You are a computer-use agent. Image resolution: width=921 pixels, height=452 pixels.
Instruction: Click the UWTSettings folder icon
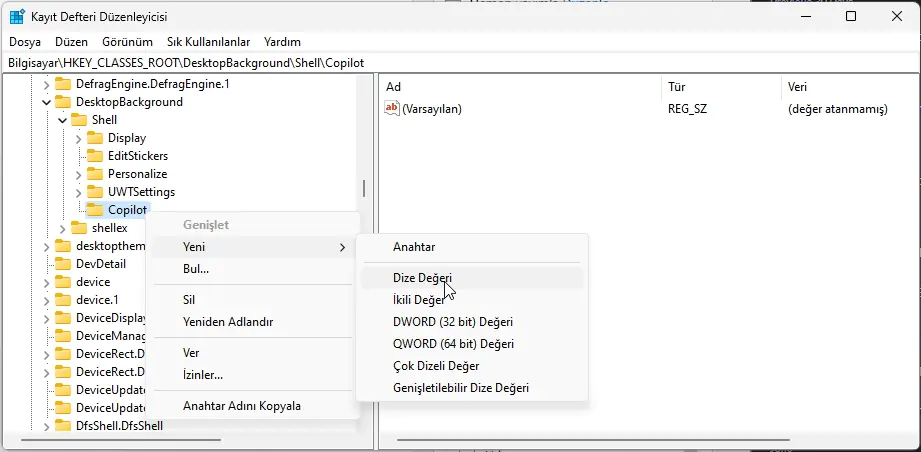(94, 192)
